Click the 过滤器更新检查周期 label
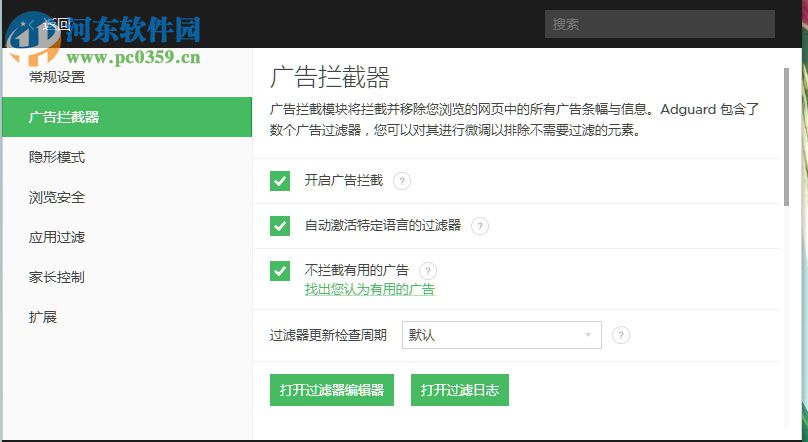Viewport: 808px width, 442px height. pyautogui.click(x=328, y=335)
